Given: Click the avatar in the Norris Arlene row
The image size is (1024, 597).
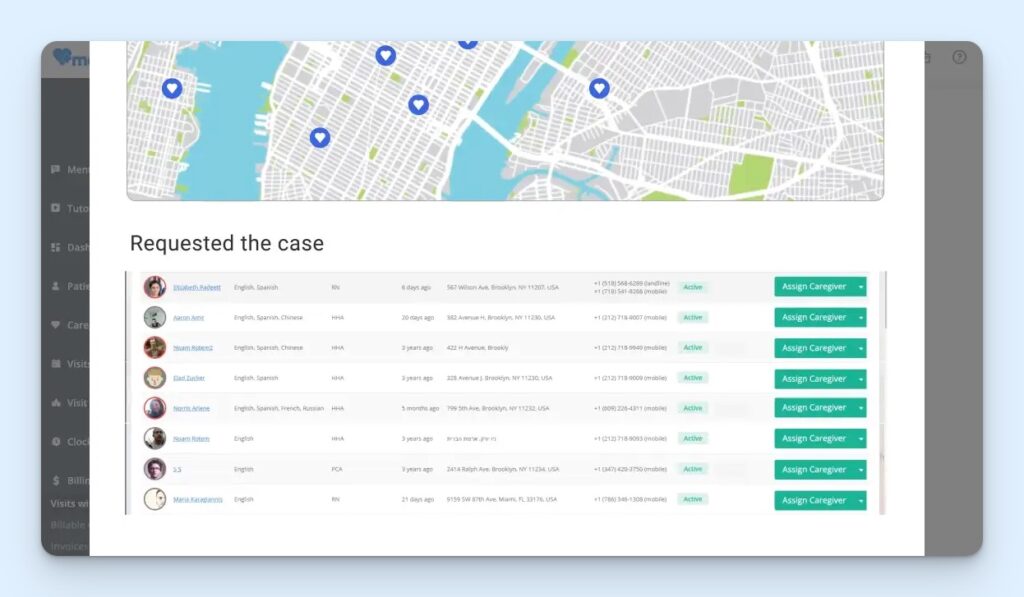Looking at the screenshot, I should (155, 408).
